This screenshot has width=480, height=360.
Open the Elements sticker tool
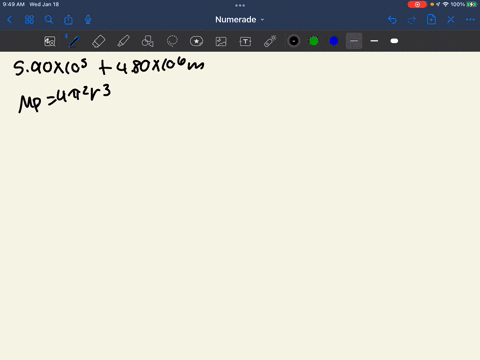pos(196,41)
